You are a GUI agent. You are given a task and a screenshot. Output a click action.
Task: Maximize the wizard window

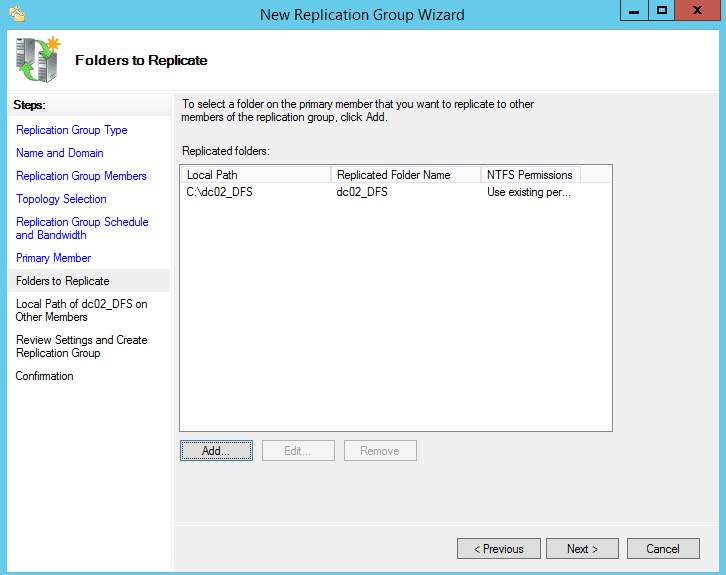pyautogui.click(x=662, y=10)
